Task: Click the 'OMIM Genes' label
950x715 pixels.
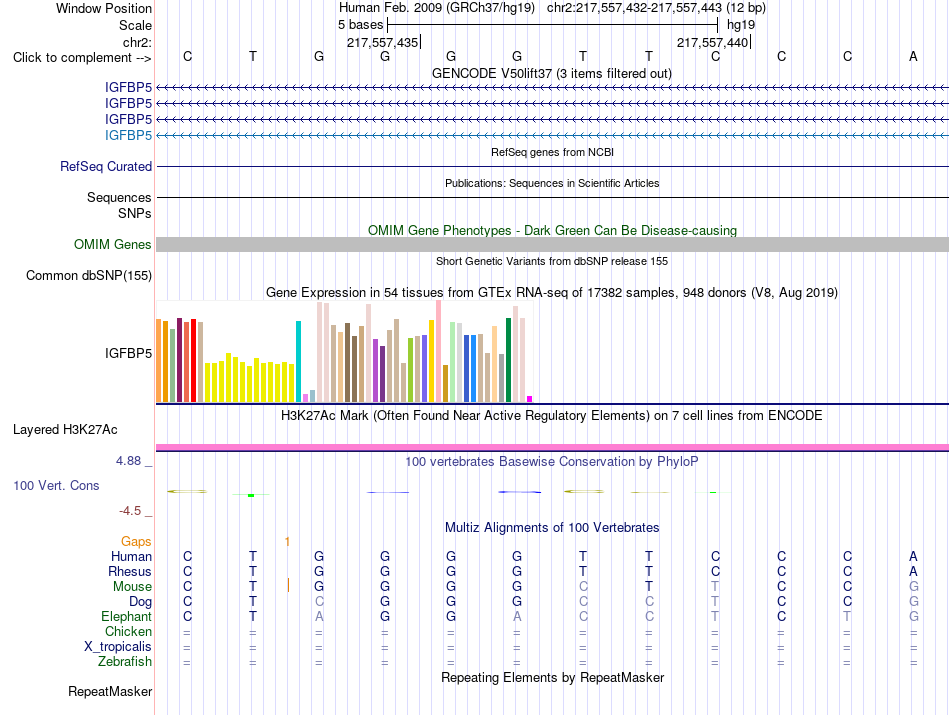Action: (112, 244)
